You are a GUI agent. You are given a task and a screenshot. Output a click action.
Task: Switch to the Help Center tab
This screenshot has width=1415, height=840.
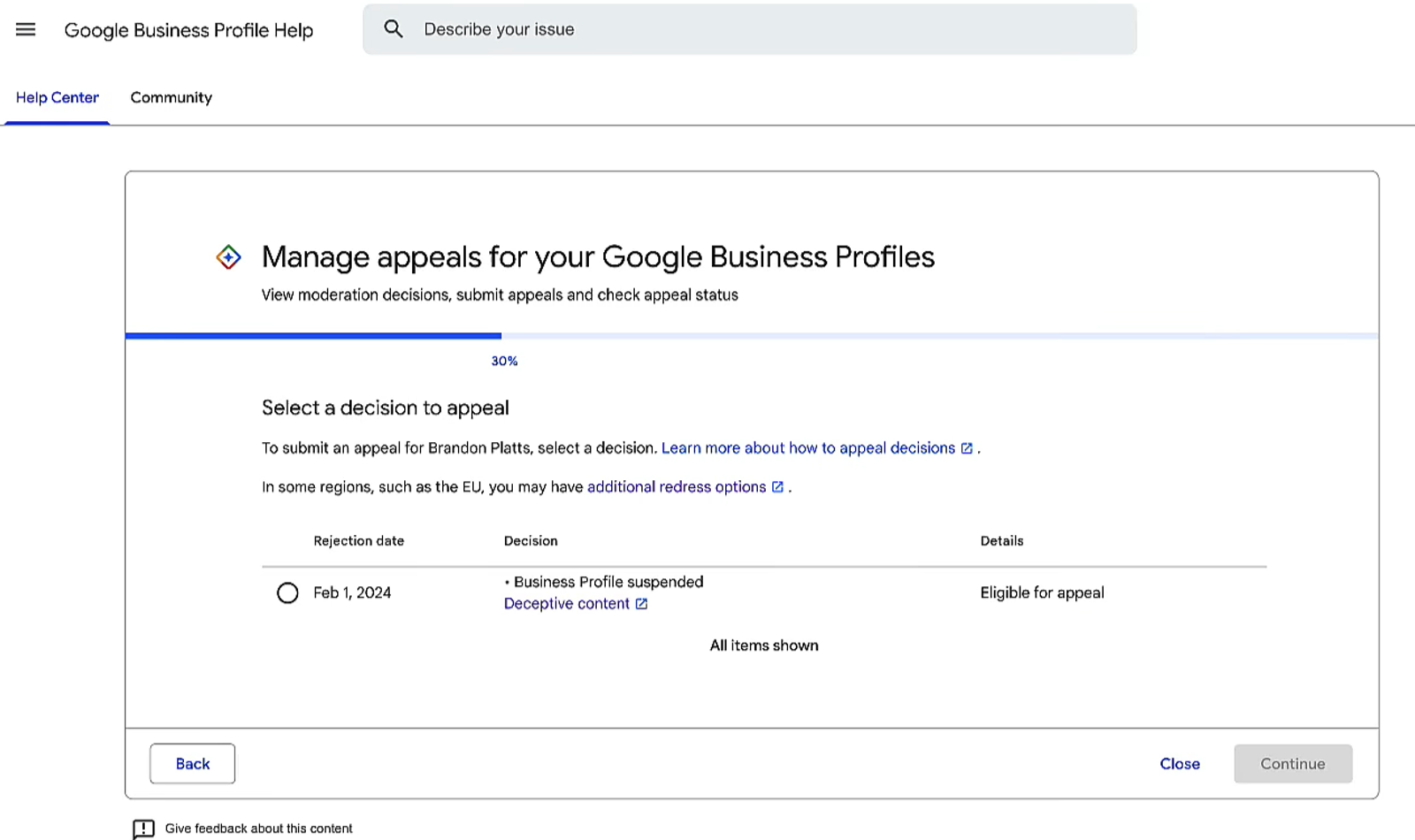[57, 97]
